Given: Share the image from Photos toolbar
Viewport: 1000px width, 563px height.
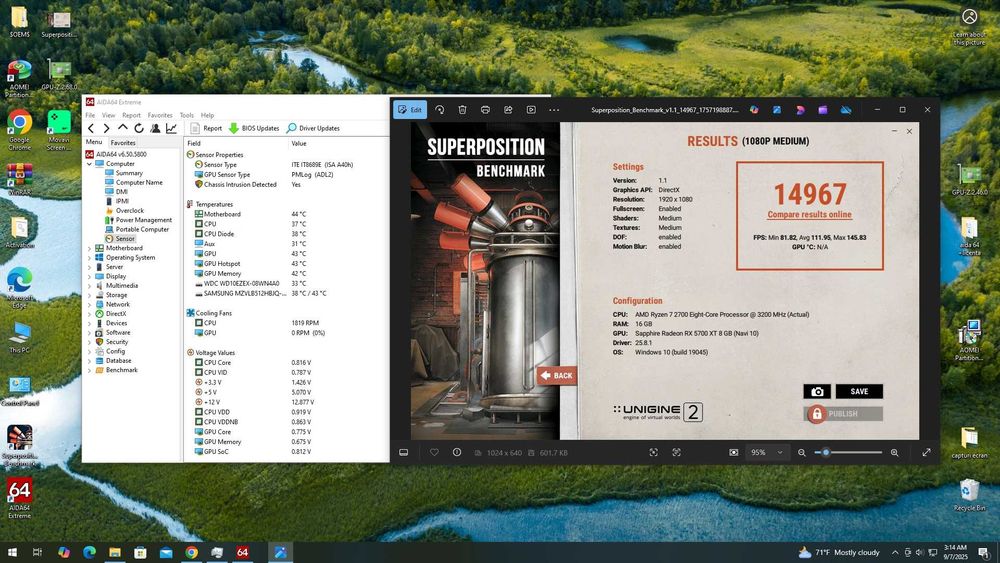Looking at the screenshot, I should [x=508, y=110].
